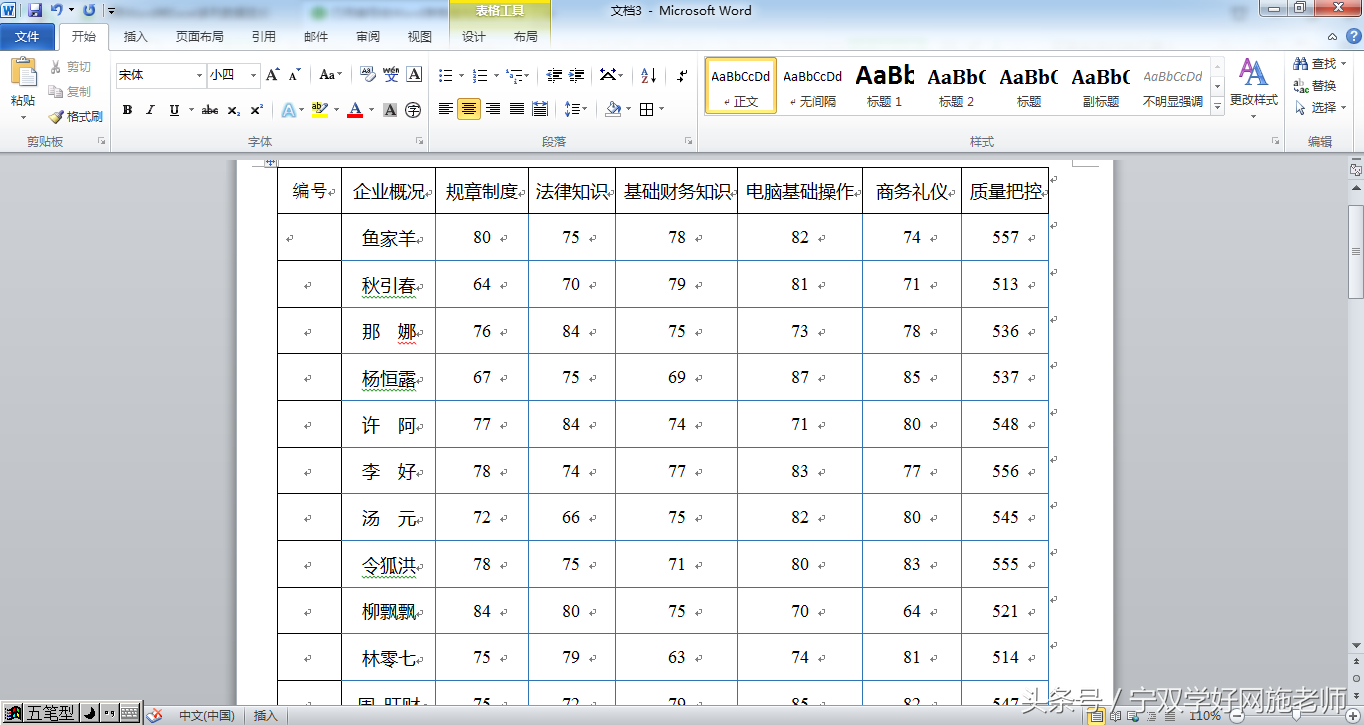Click the Redo icon in quick access toolbar
Image resolution: width=1364 pixels, height=725 pixels.
tap(89, 10)
